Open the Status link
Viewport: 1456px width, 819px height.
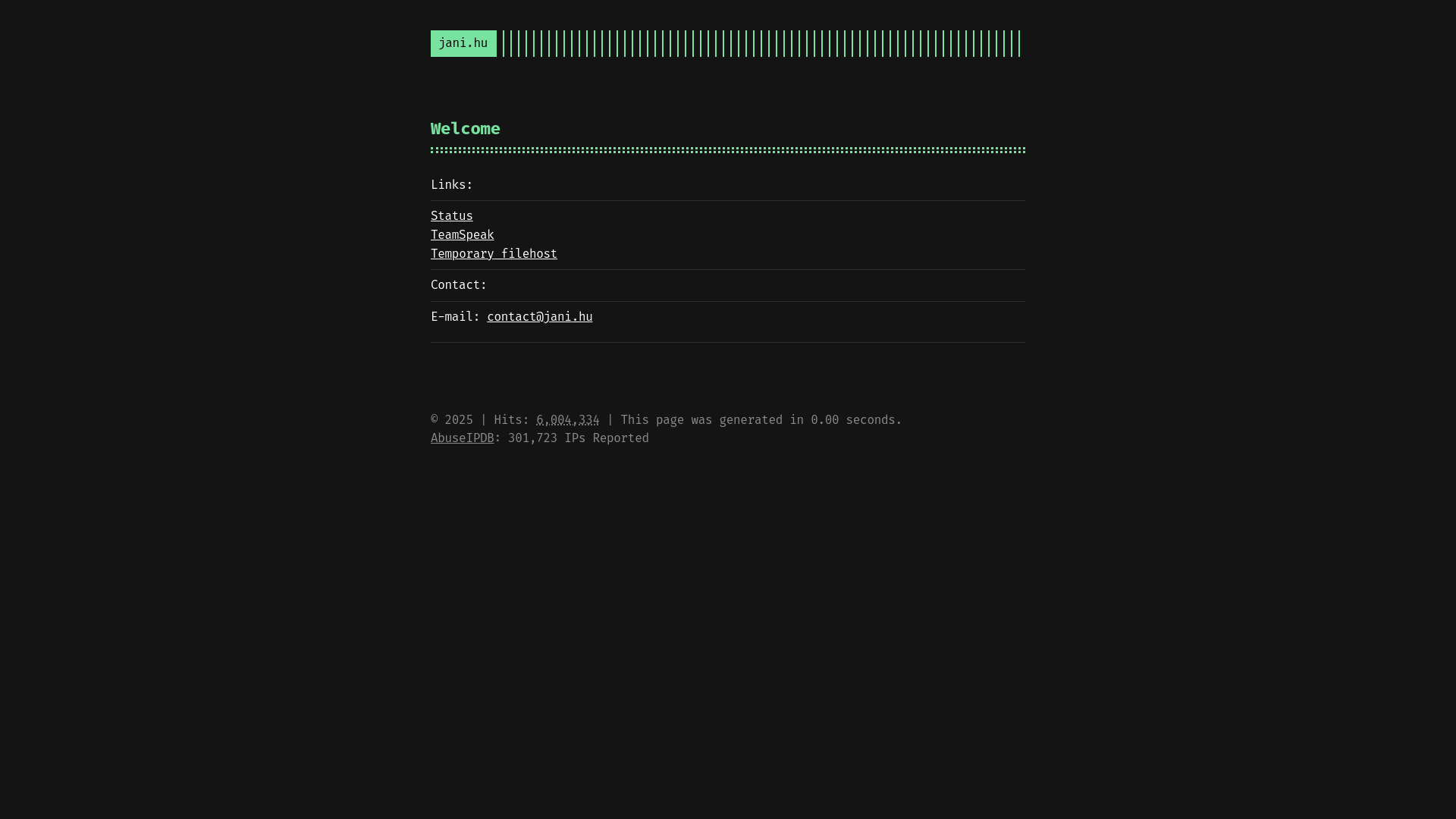452,216
